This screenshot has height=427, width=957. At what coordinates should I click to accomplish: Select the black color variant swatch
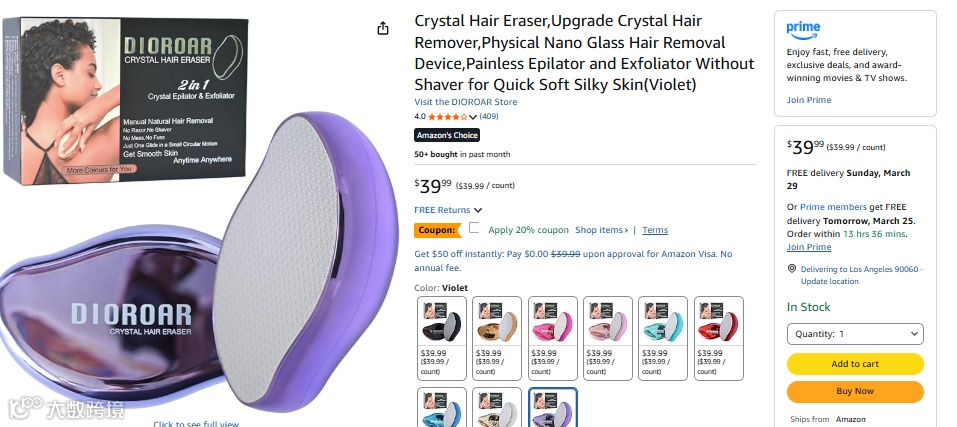pos(442,338)
